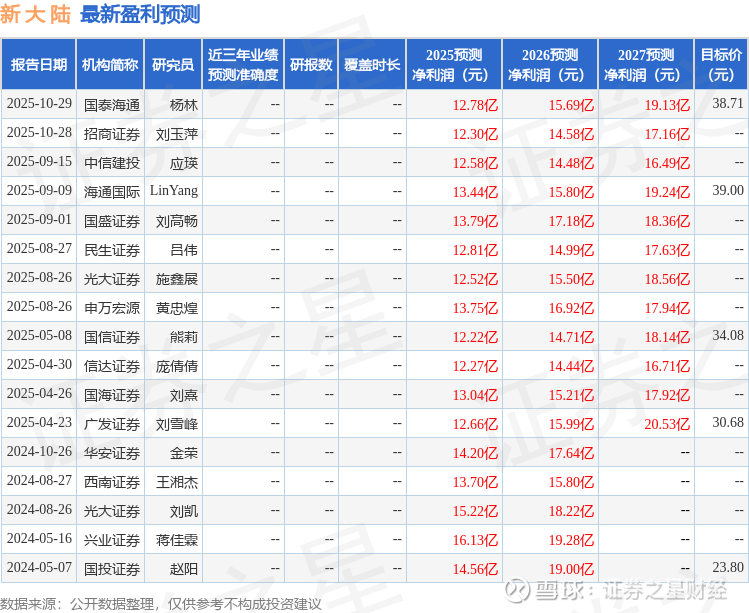Select researcher 刘玉萍
The image size is (749, 613).
pyautogui.click(x=177, y=134)
